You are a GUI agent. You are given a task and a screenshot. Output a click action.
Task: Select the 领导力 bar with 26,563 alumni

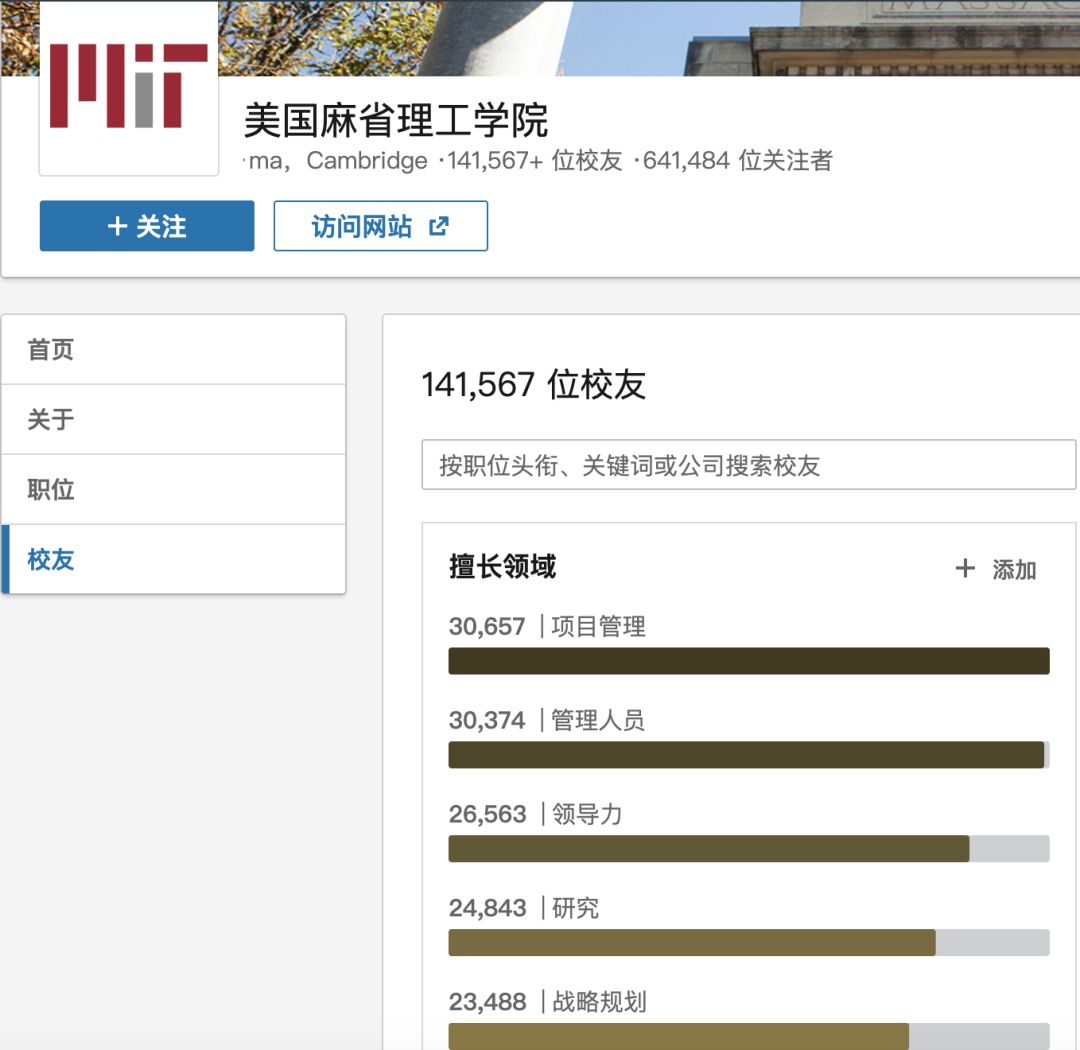(x=749, y=849)
